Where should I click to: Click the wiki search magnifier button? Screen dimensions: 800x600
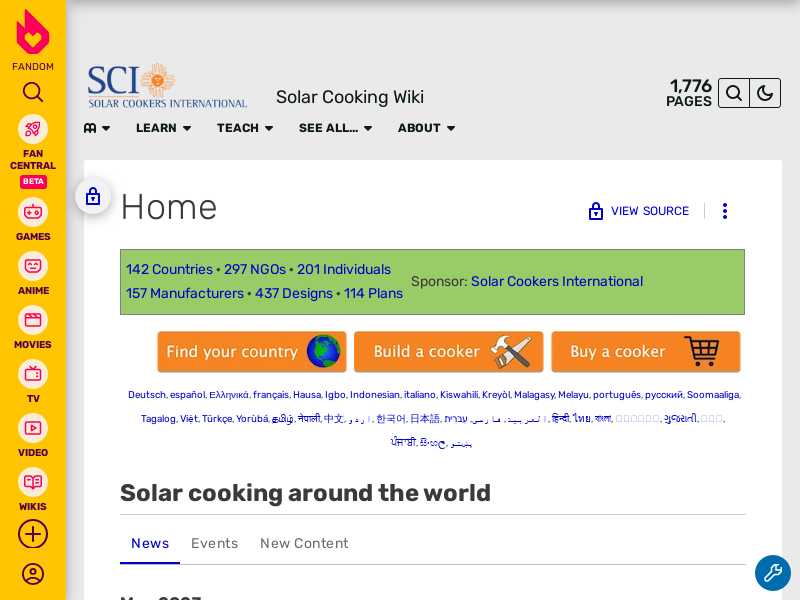click(x=734, y=93)
